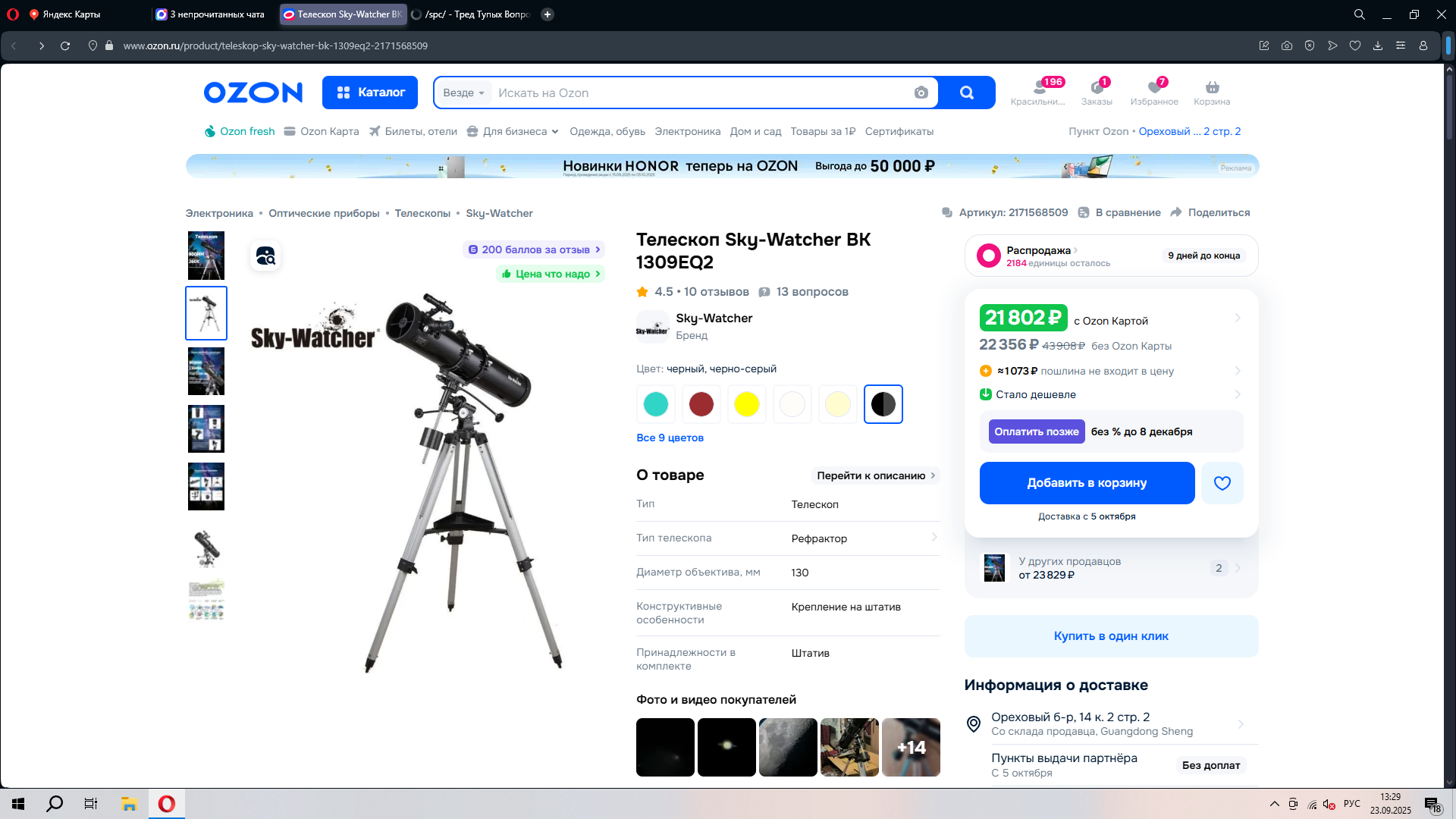Click the camera image search icon
Screen dimensions: 1456x819
pos(921,93)
